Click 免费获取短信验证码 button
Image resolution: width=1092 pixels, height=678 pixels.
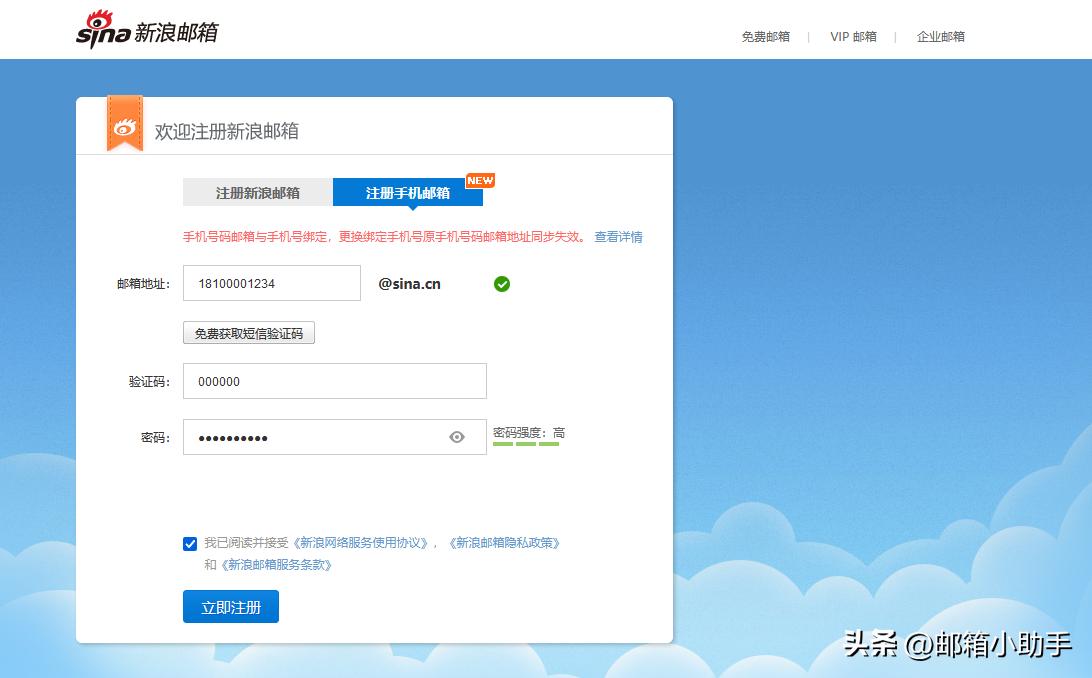[249, 333]
